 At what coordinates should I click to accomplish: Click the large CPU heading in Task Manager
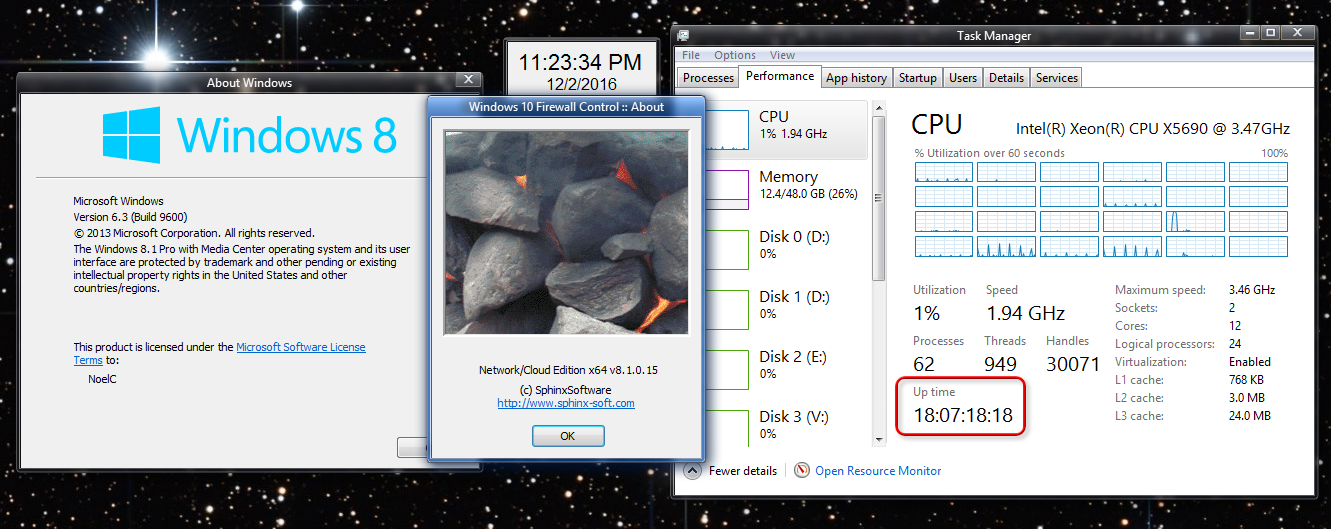point(937,125)
